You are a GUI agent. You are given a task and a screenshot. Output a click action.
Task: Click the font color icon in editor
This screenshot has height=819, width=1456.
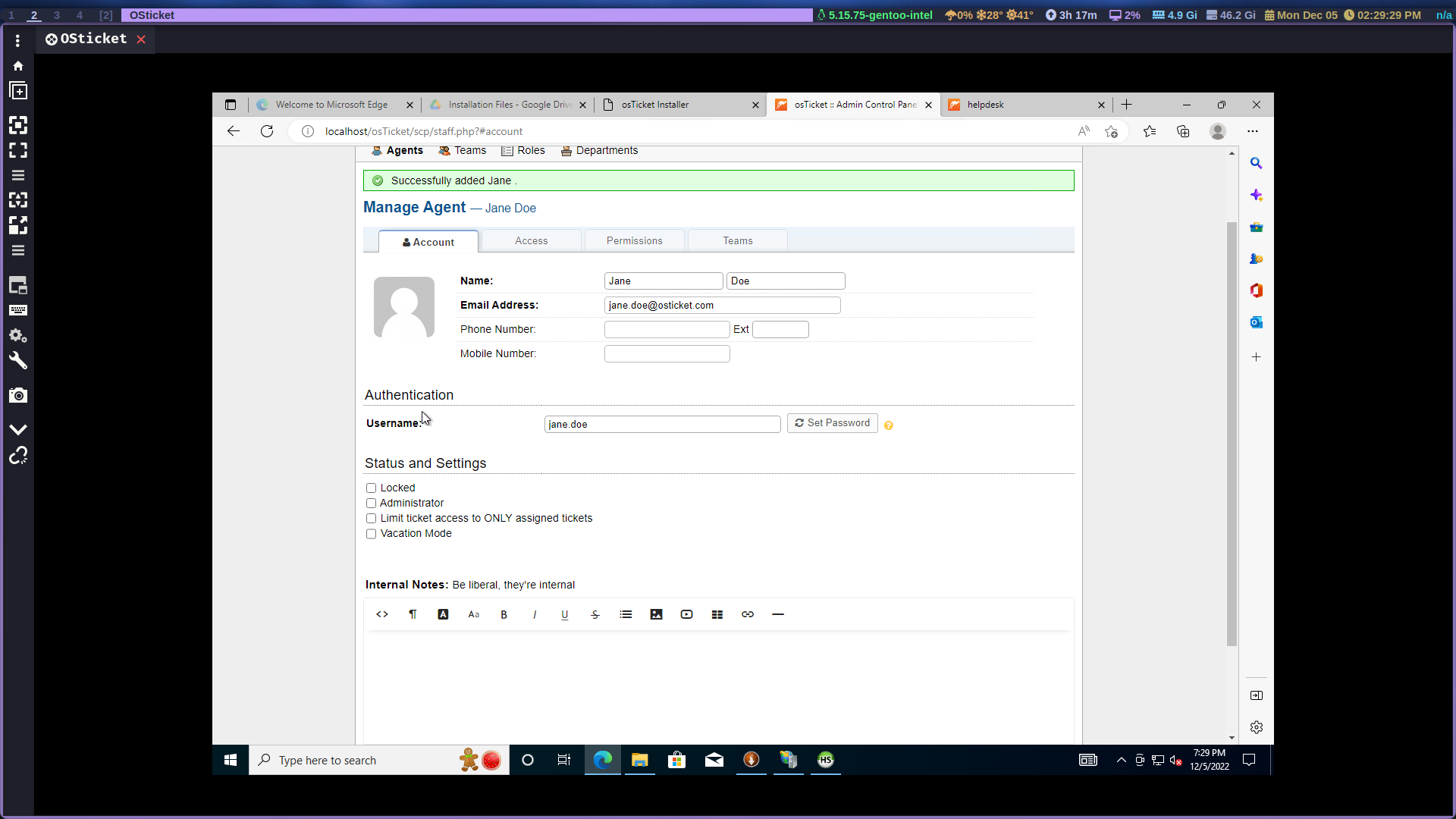coord(442,613)
